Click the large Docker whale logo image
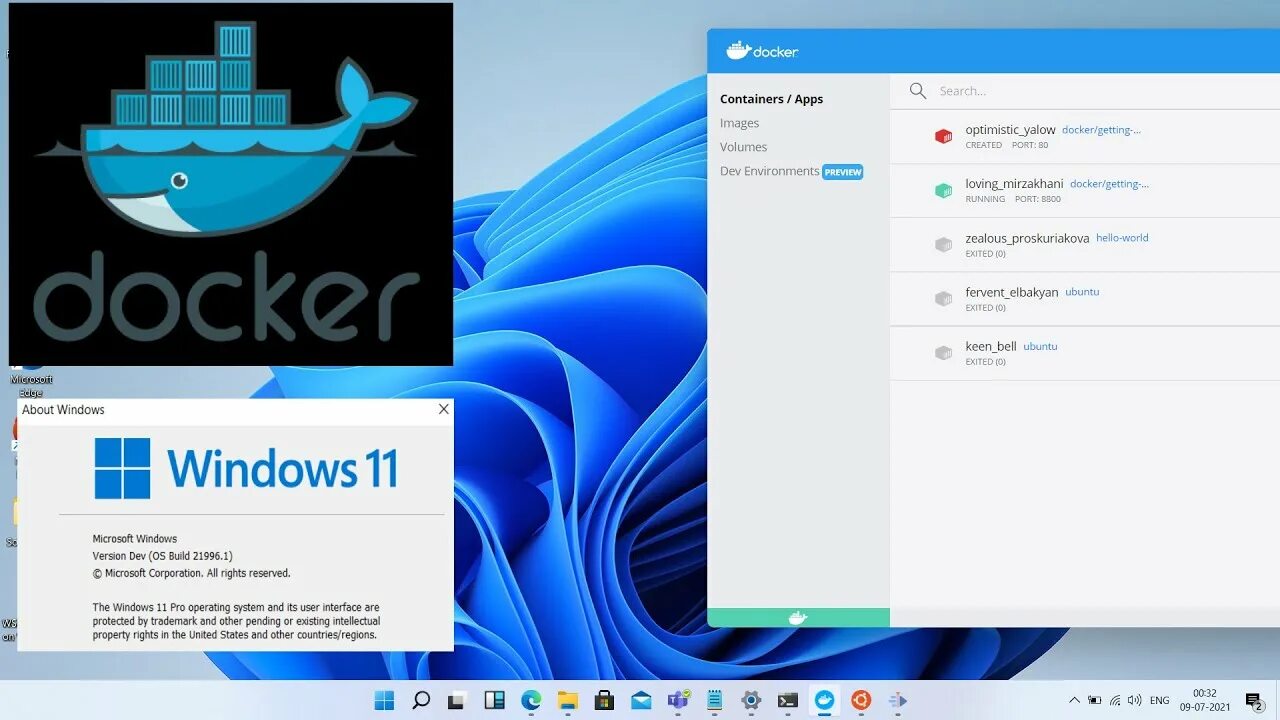This screenshot has height=720, width=1280. [231, 184]
